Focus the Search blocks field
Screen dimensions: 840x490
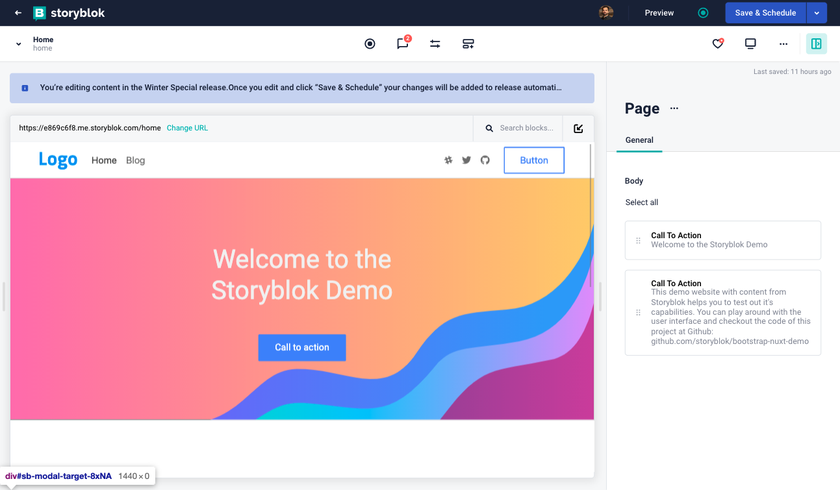[526, 128]
